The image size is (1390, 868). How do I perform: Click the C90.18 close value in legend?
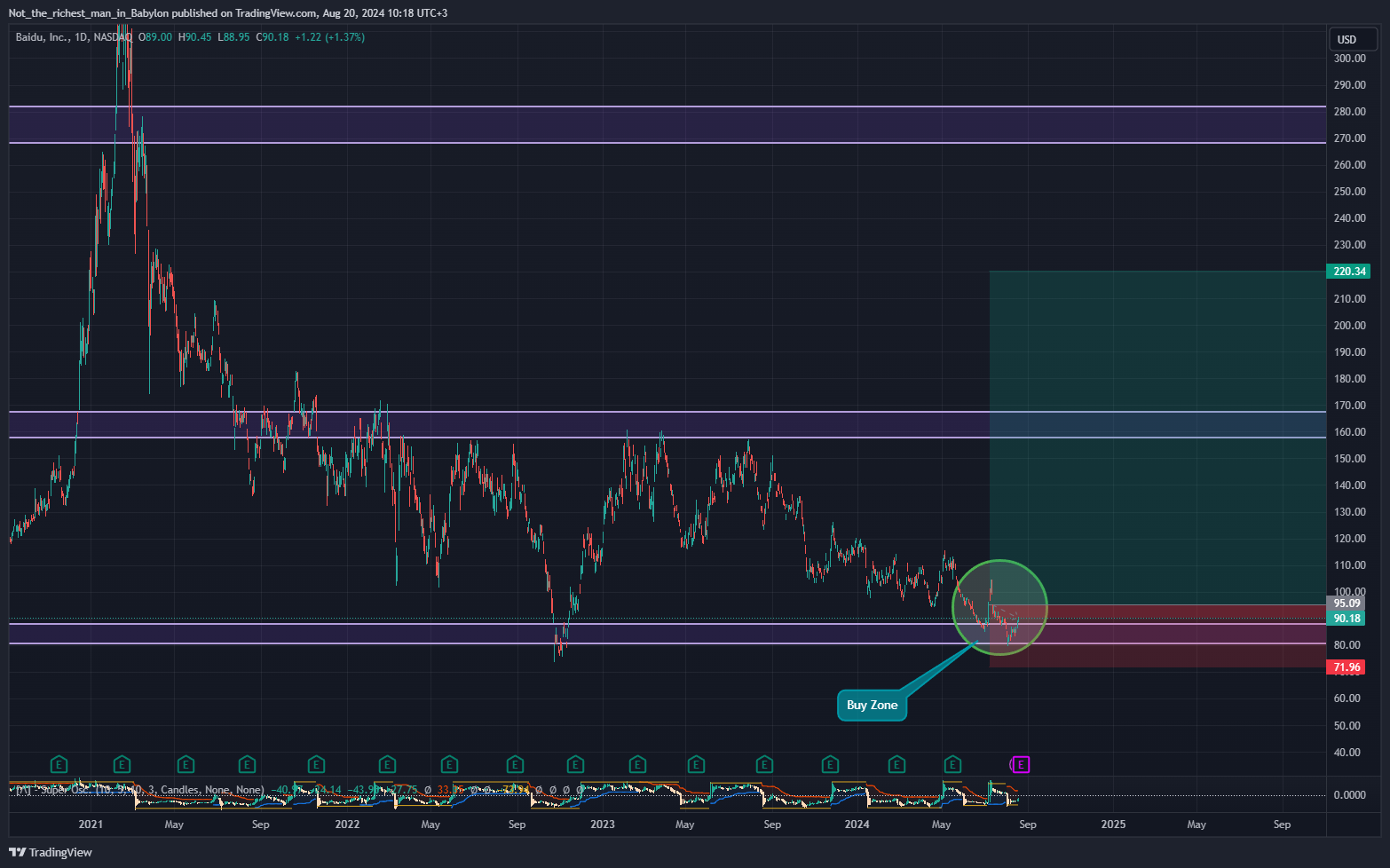tap(272, 37)
